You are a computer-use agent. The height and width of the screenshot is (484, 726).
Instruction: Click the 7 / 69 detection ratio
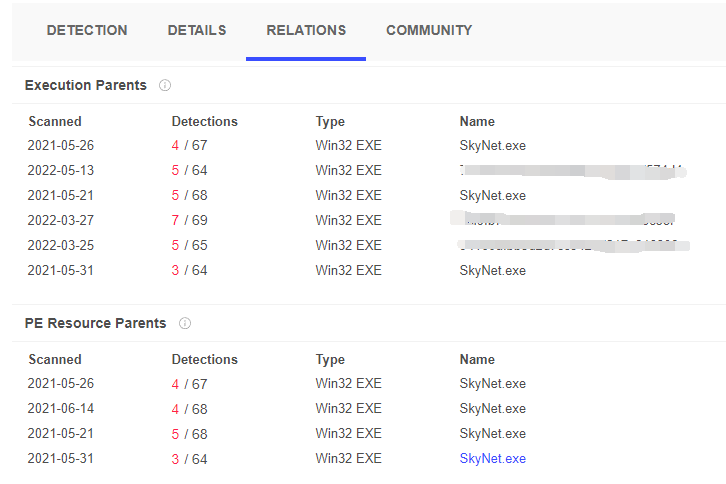[189, 221]
